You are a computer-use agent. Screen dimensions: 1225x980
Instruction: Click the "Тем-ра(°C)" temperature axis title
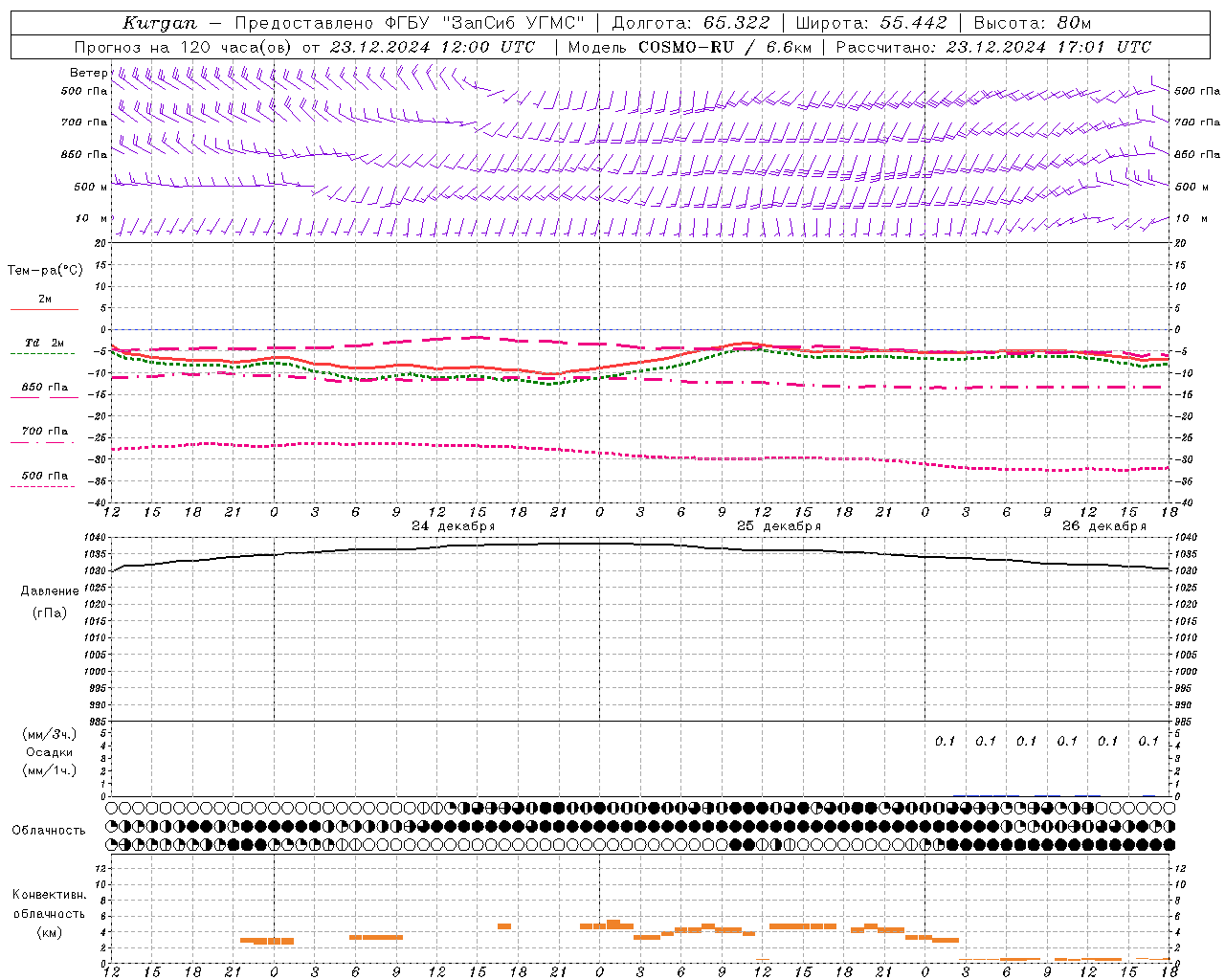point(45,271)
